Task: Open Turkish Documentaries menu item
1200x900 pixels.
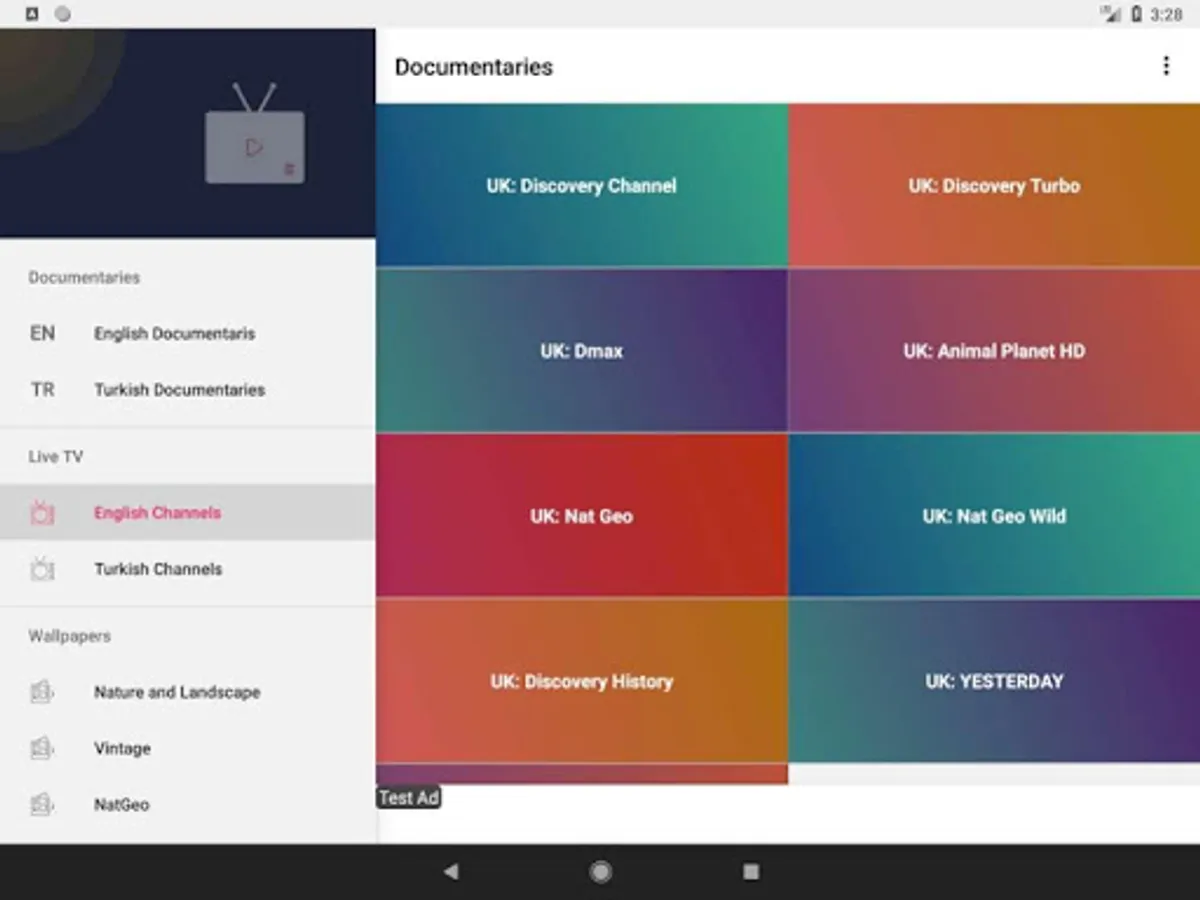Action: coord(188,389)
